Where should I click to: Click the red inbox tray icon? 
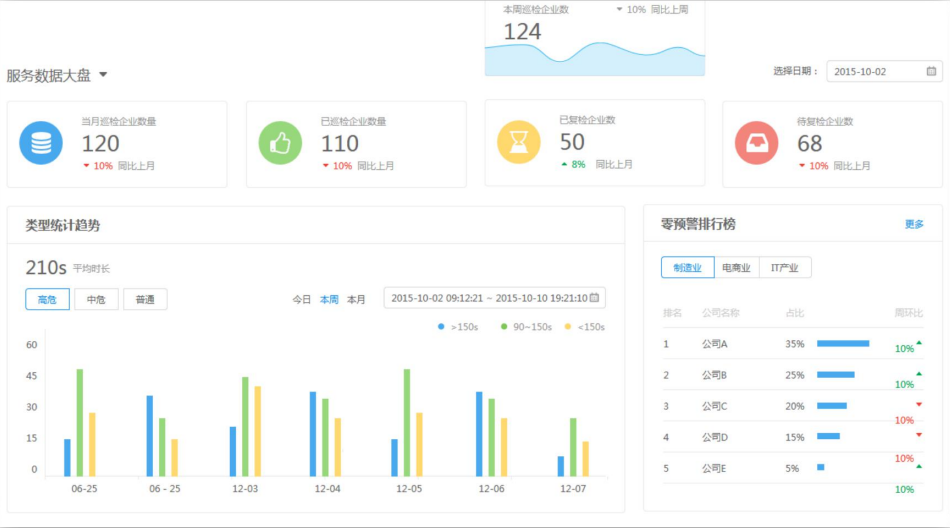pyautogui.click(x=756, y=143)
